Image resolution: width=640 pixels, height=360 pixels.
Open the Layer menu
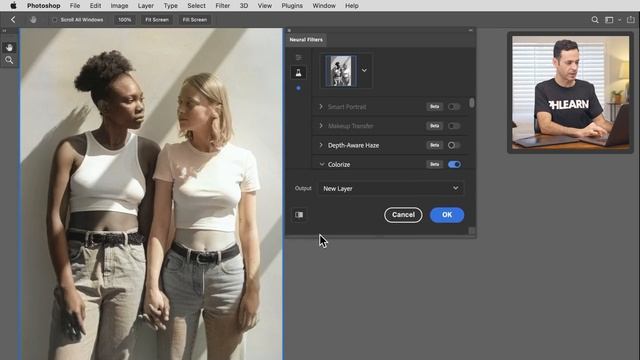pyautogui.click(x=145, y=6)
